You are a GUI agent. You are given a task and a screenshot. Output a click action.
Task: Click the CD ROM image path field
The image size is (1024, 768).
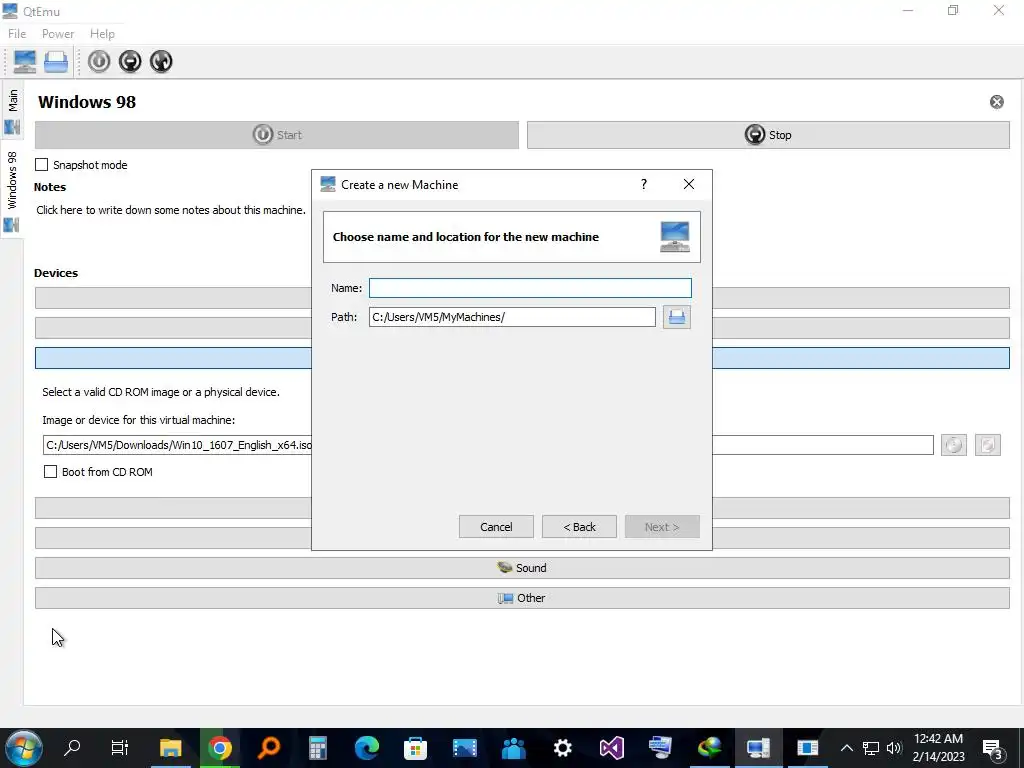[x=488, y=445]
